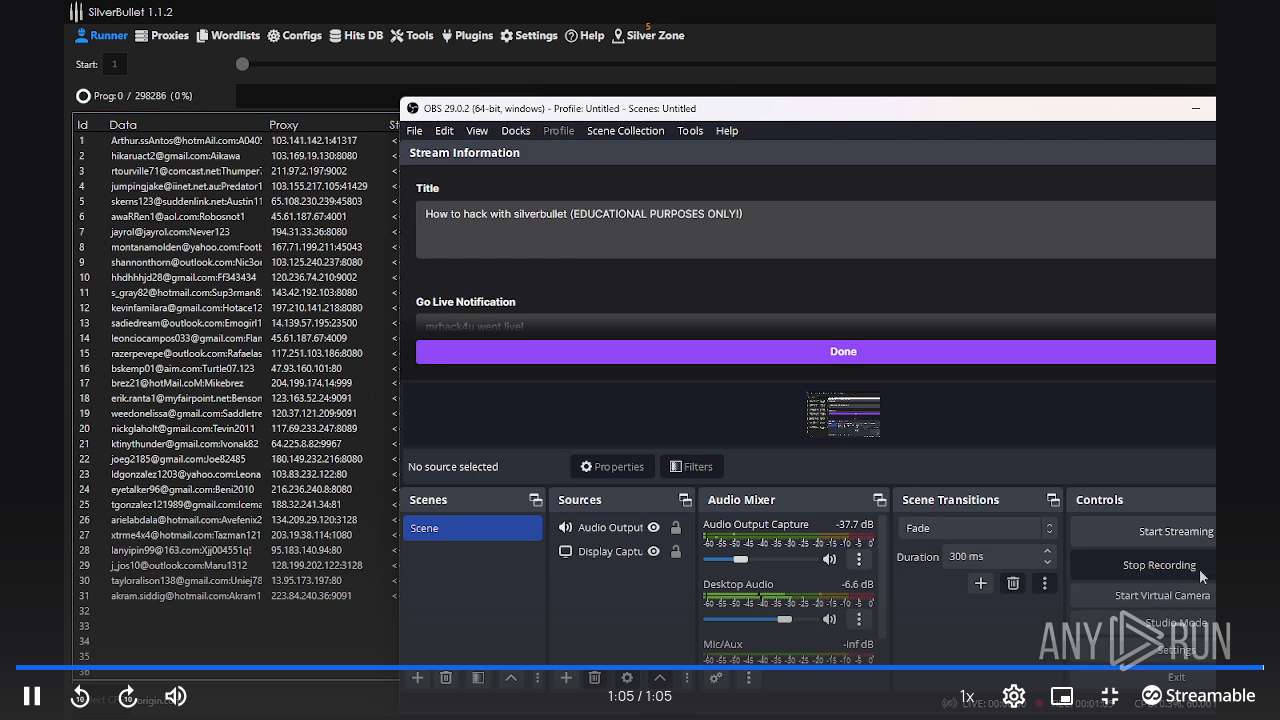This screenshot has height=720, width=1280.
Task: Click the video progress bar
Action: 640,667
